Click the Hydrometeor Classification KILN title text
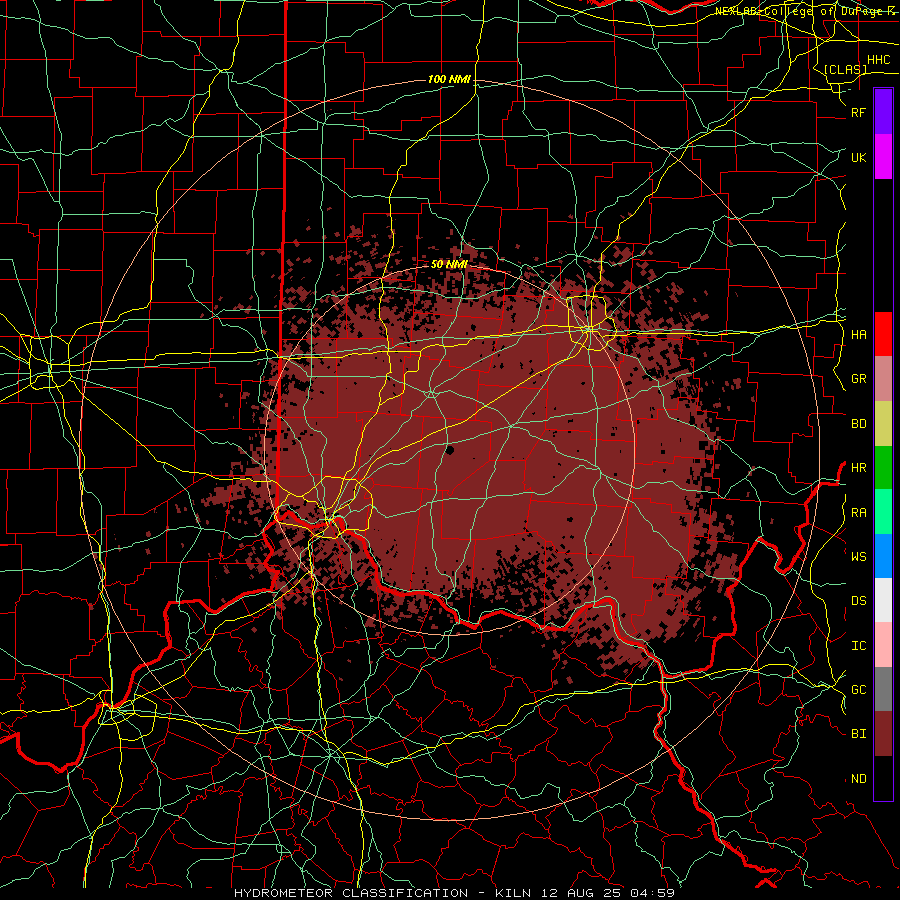 [454, 893]
